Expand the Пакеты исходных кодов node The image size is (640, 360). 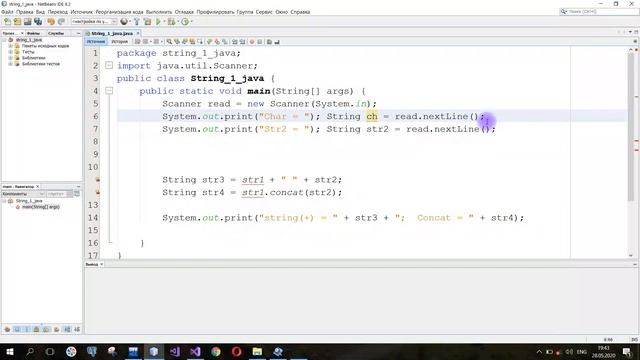pos(11,46)
